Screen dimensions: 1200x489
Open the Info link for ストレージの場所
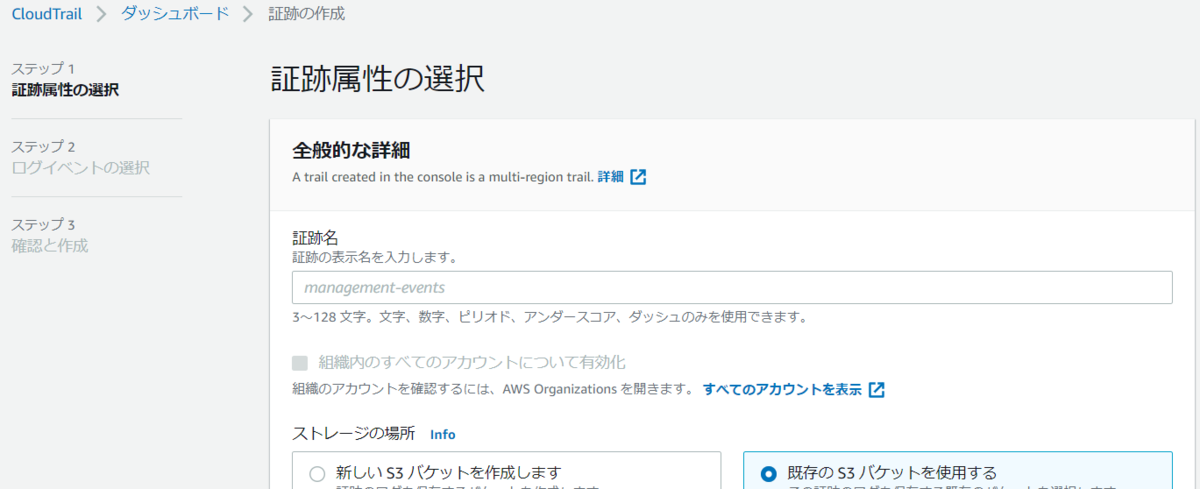coord(442,435)
